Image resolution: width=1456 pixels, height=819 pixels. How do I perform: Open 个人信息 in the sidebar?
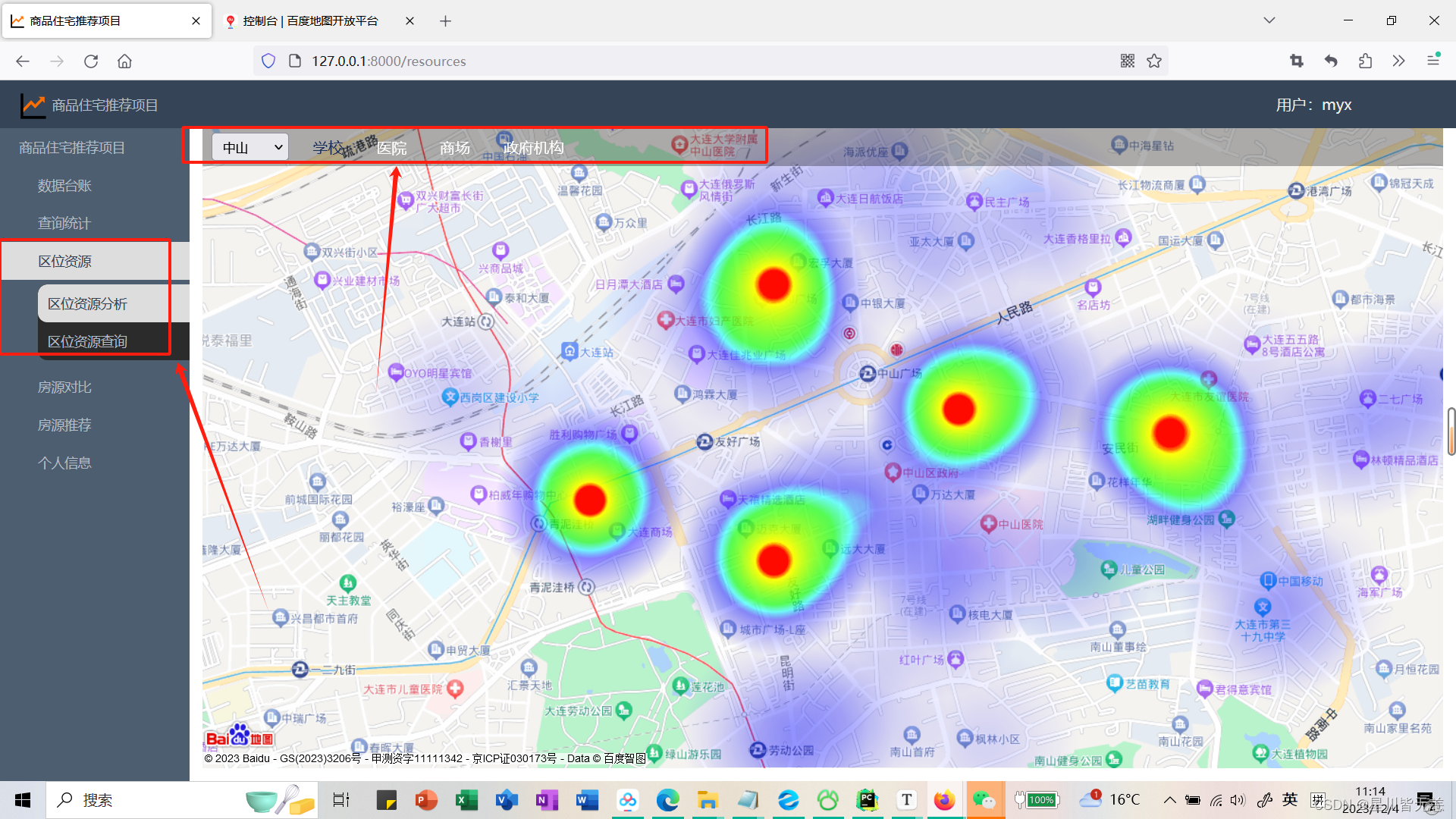[x=64, y=463]
